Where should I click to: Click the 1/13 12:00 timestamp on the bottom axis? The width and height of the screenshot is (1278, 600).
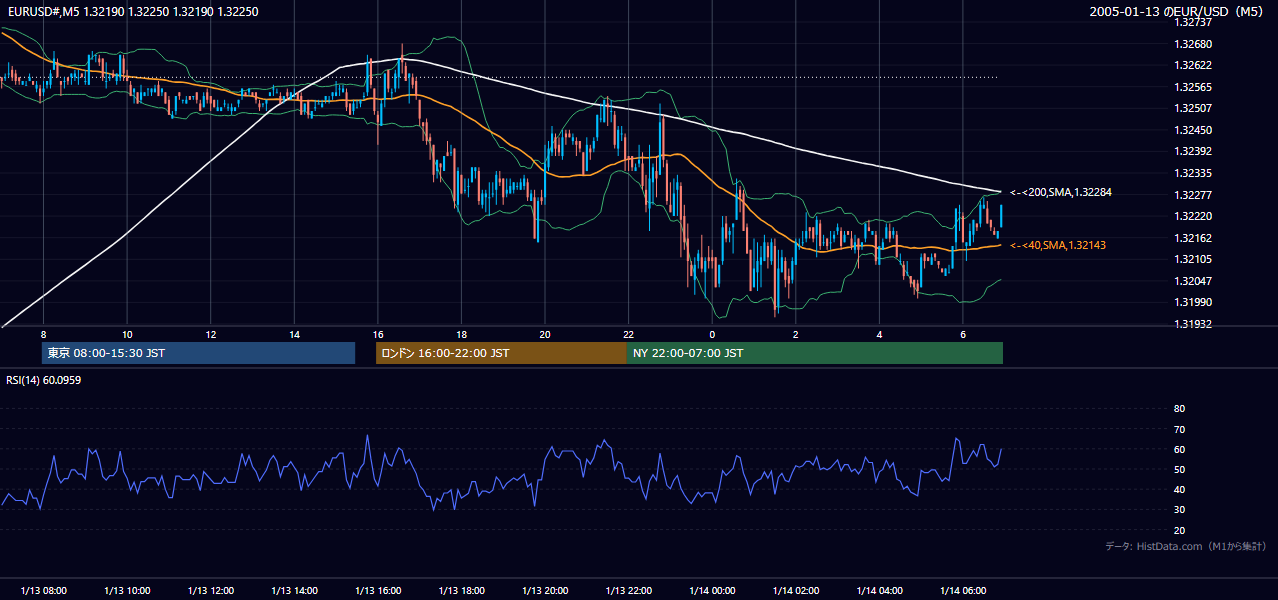(x=211, y=591)
